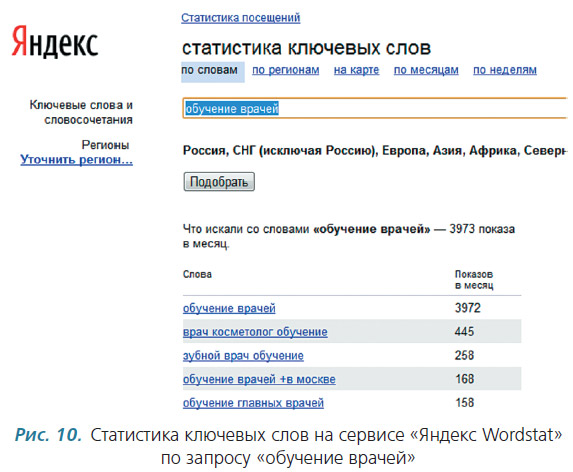Click the Слова column header

pos(197,274)
